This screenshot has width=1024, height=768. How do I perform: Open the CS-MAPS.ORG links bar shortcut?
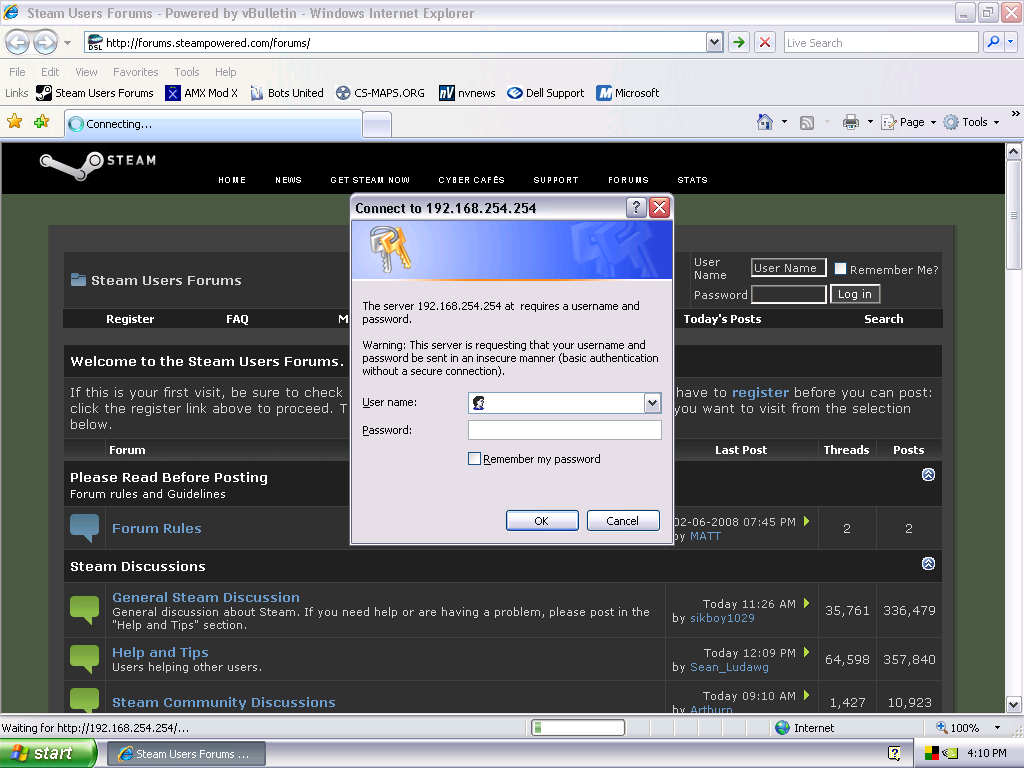click(380, 93)
